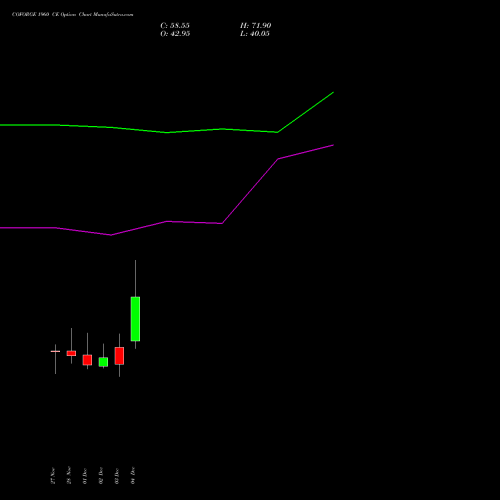Click the "27 Nov" date axis label
Screen dimensions: 500x500
click(53, 475)
